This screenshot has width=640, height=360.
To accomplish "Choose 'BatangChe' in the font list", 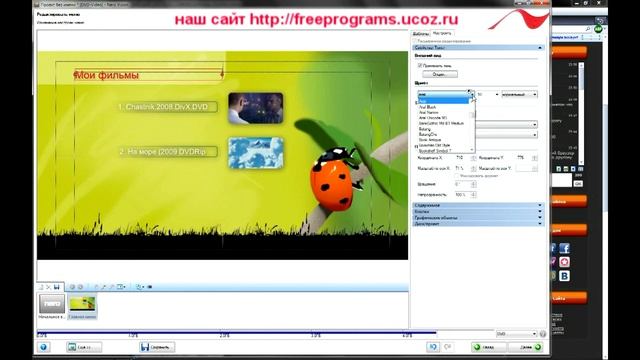I will tap(428, 134).
